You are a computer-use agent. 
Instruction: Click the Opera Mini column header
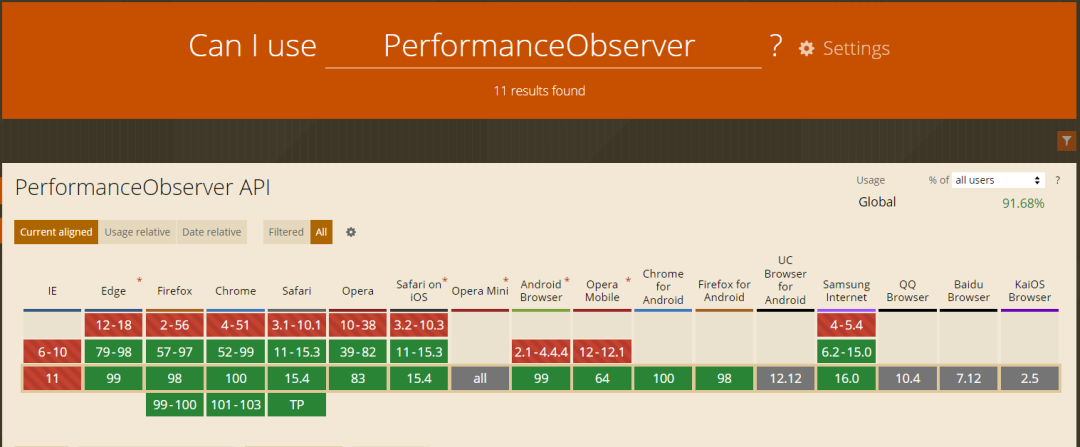click(480, 291)
